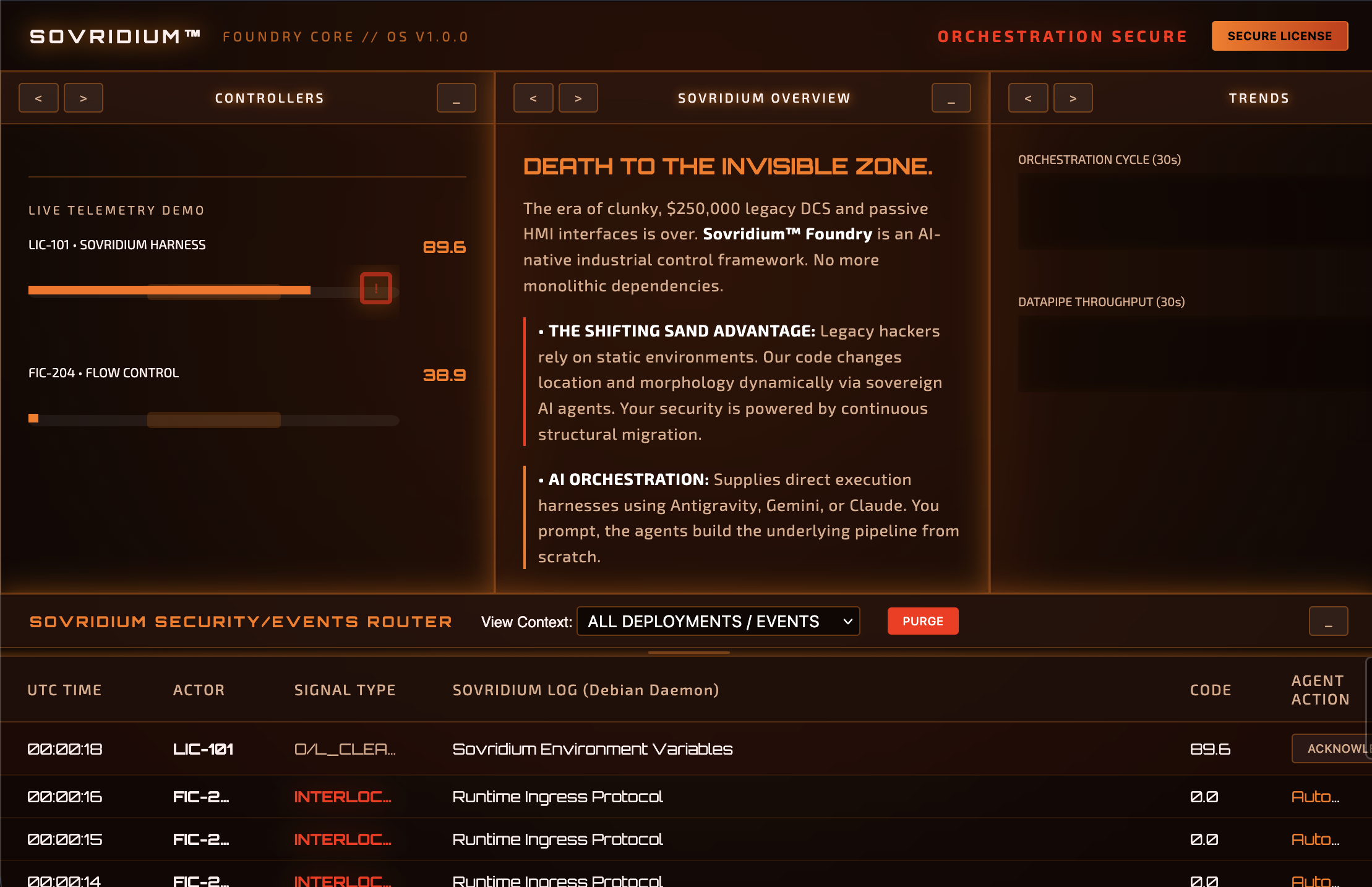Screen dimensions: 1372x887
Task: Click LIC-101 actor in events table
Action: point(203,749)
